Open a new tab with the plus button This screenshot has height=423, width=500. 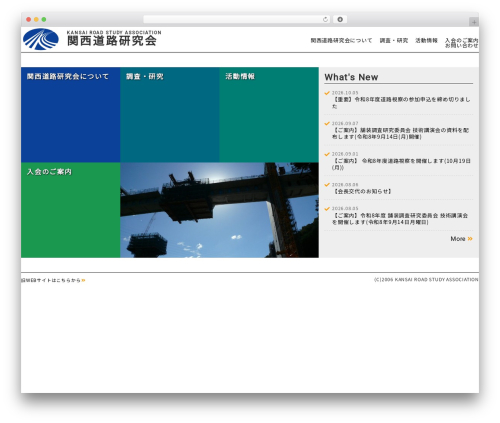(x=474, y=22)
